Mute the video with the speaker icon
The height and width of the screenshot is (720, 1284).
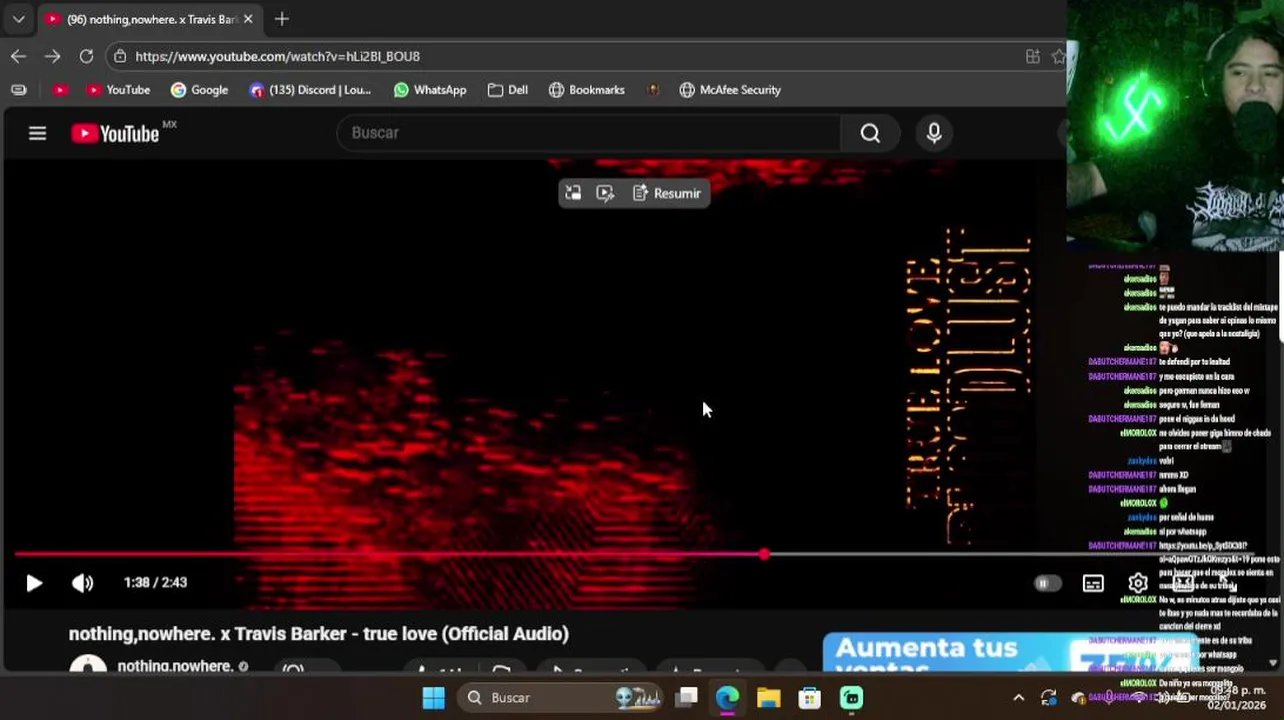[82, 583]
